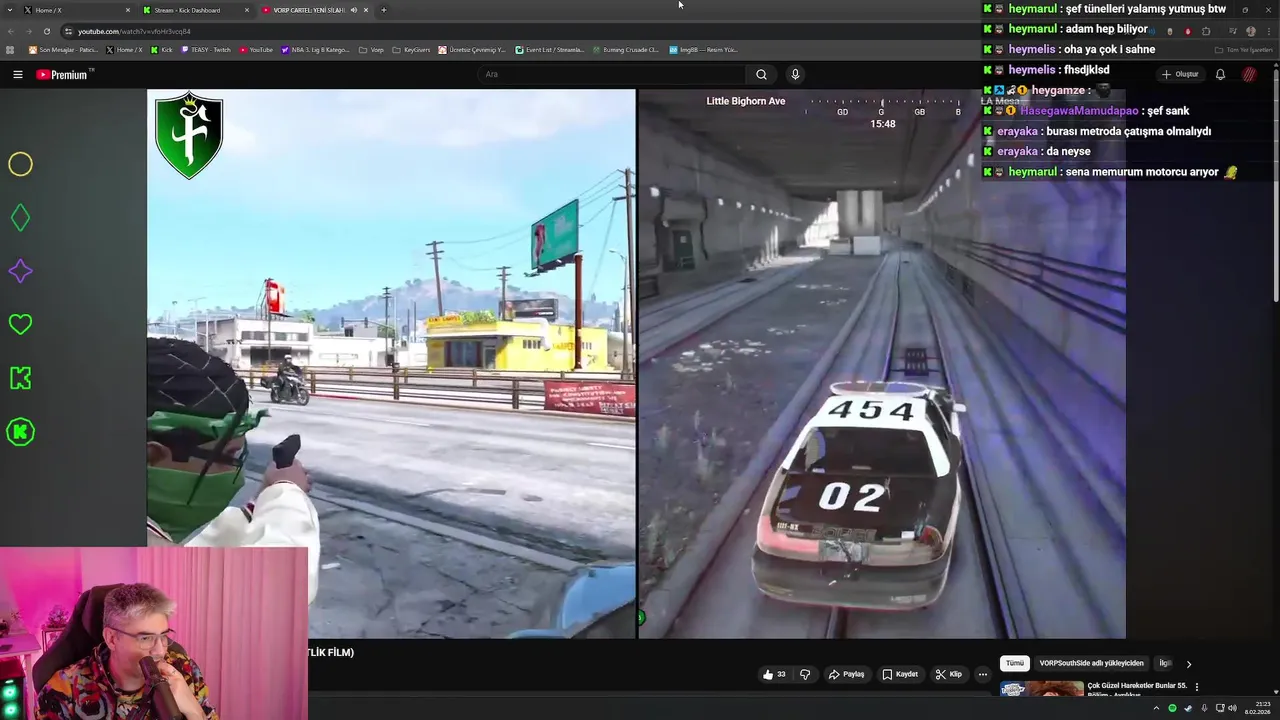Like the video with thumbs up
This screenshot has width=1280, height=720.
pyautogui.click(x=774, y=674)
